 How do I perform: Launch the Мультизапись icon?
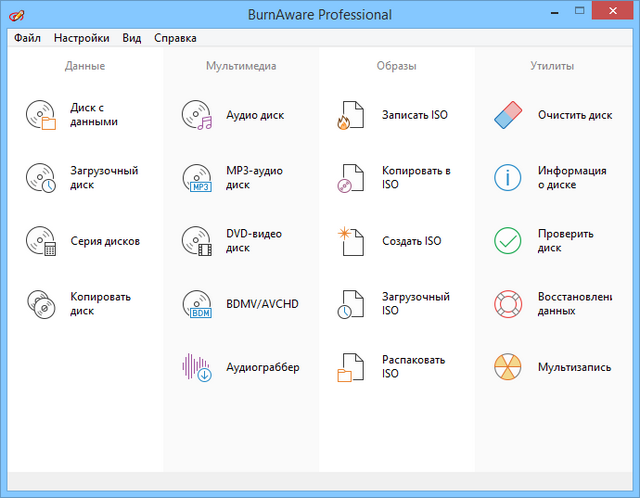tap(508, 367)
